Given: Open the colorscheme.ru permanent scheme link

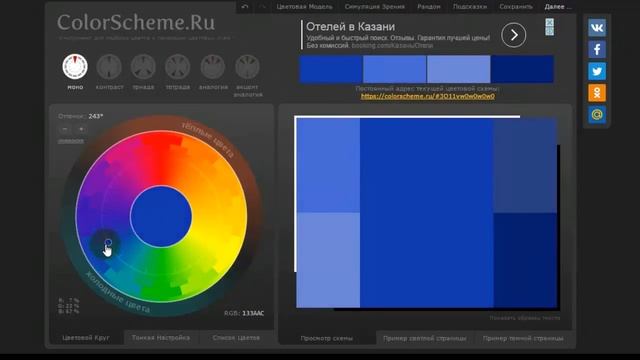Looking at the screenshot, I should click(x=428, y=96).
